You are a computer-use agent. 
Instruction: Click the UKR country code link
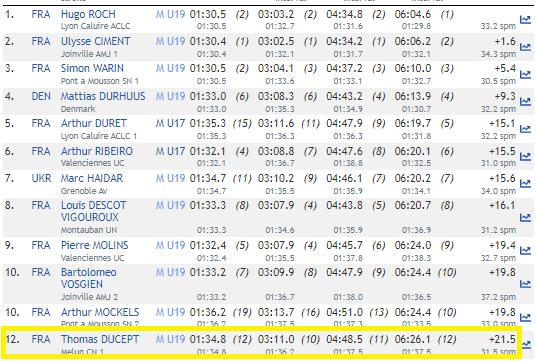pyautogui.click(x=41, y=178)
